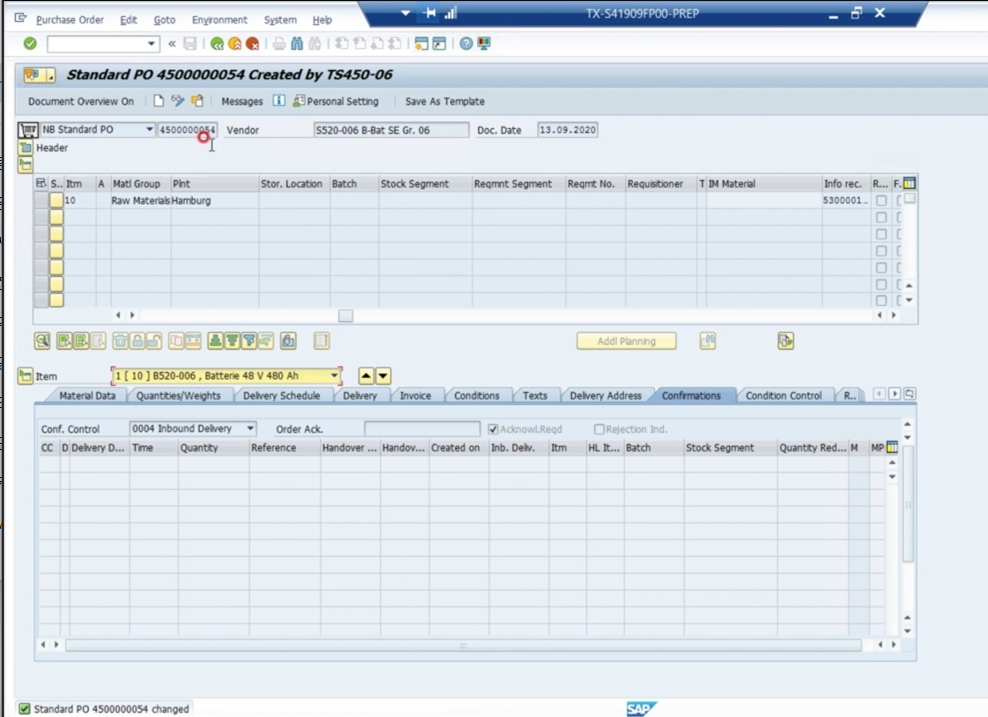Viewport: 988px width, 717px height.
Task: Click the Find binoculars icon
Action: point(297,43)
